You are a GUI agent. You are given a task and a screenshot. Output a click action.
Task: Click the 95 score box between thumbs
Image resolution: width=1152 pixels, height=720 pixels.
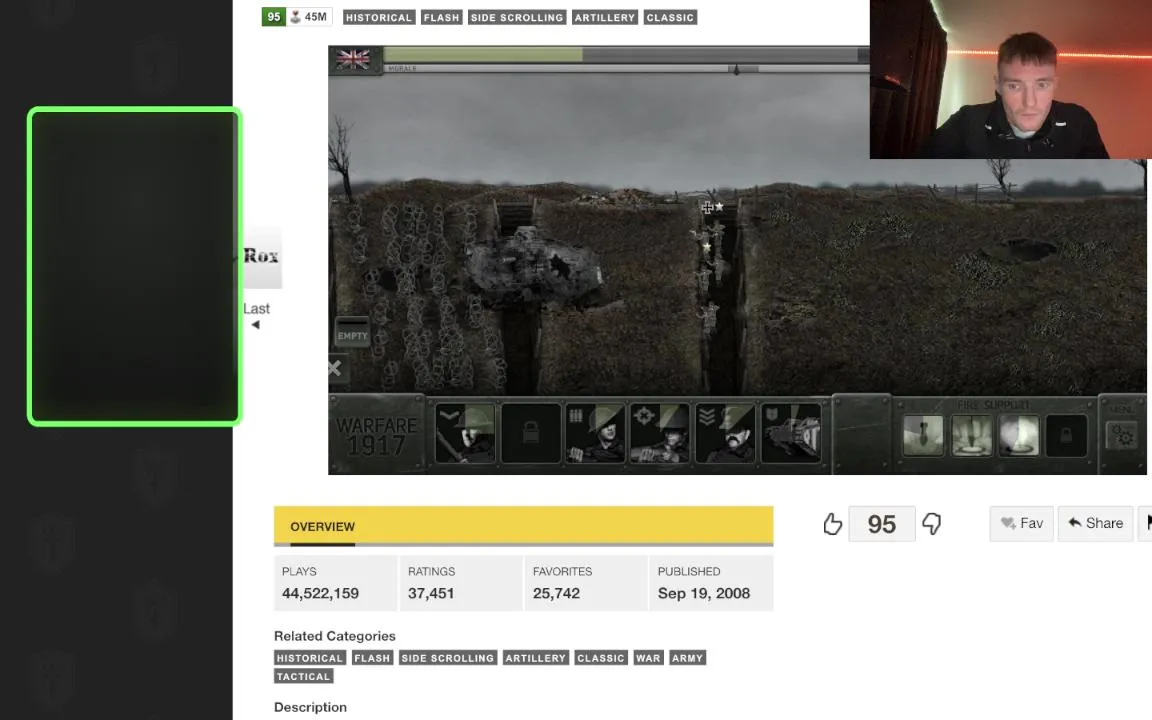tap(882, 524)
